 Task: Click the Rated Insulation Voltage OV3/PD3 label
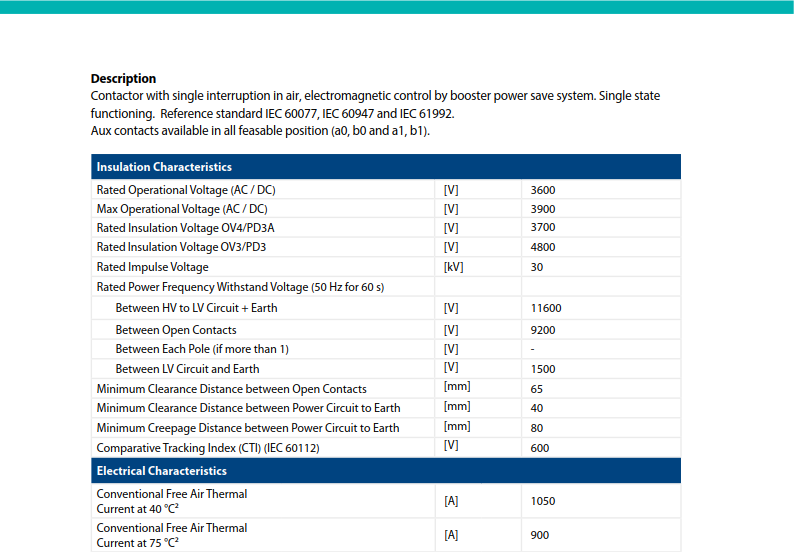point(181,247)
